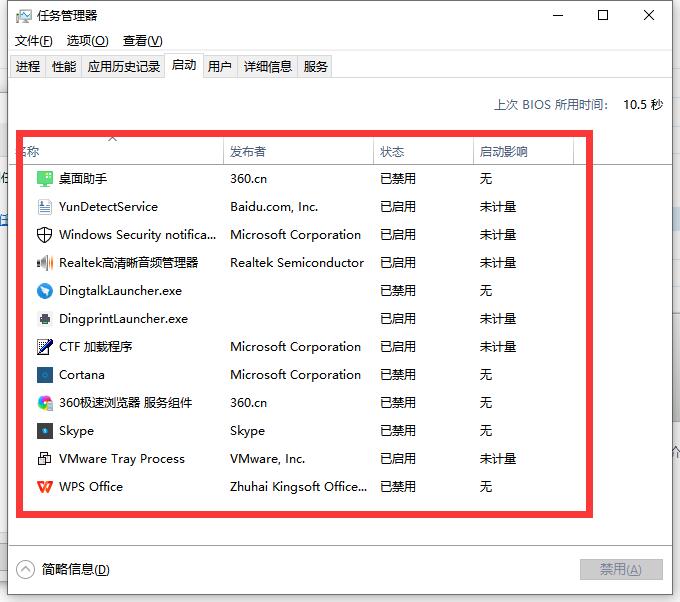Switch to the 性能 tab
This screenshot has height=602, width=680.
coord(64,66)
